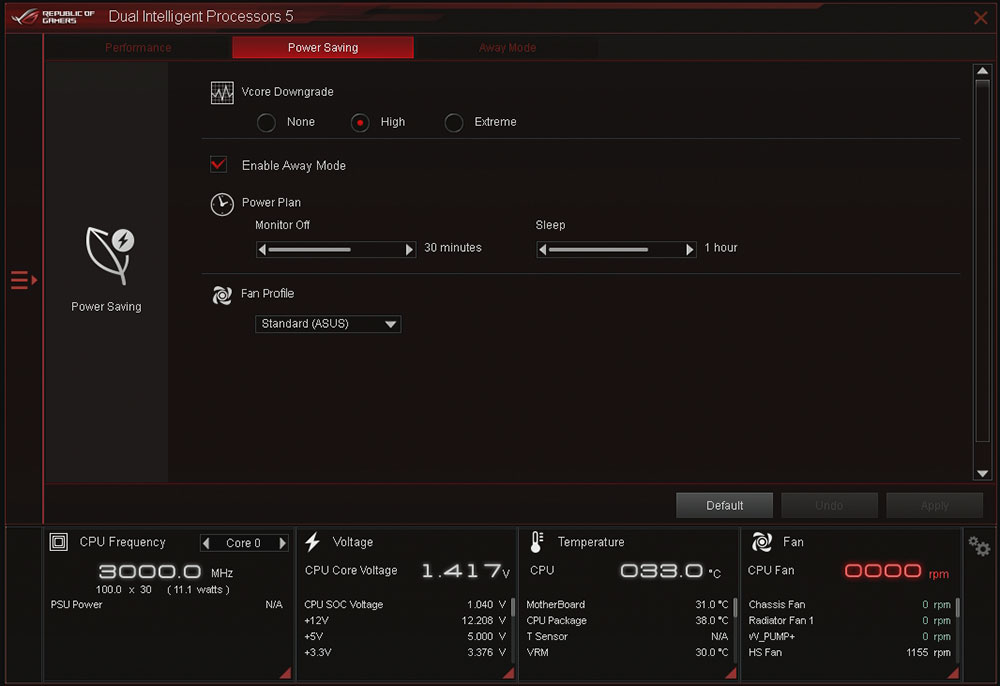This screenshot has height=686, width=1000.
Task: Click the MotherBoard temperature row
Action: point(627,604)
